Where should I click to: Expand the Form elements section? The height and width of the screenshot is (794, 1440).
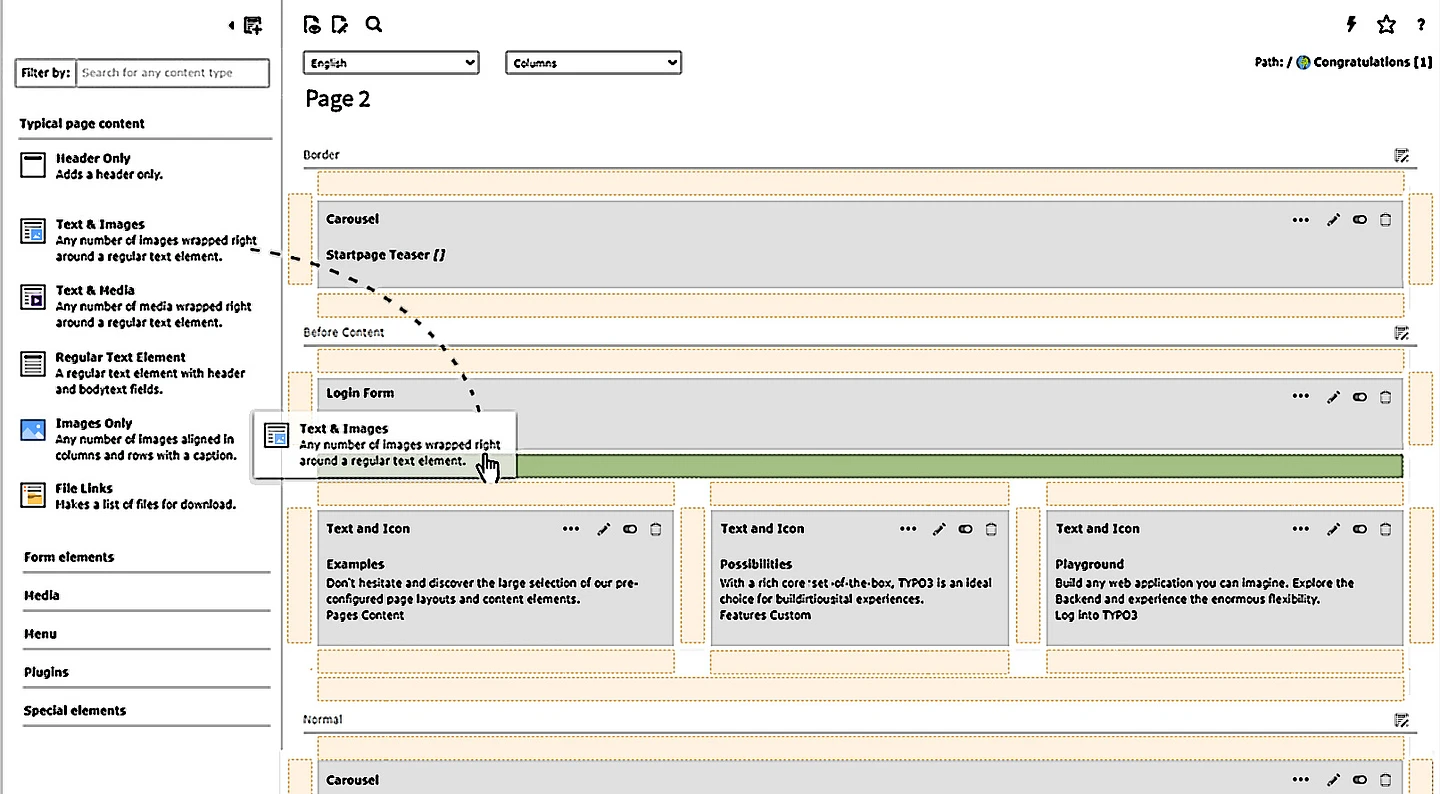(x=69, y=557)
